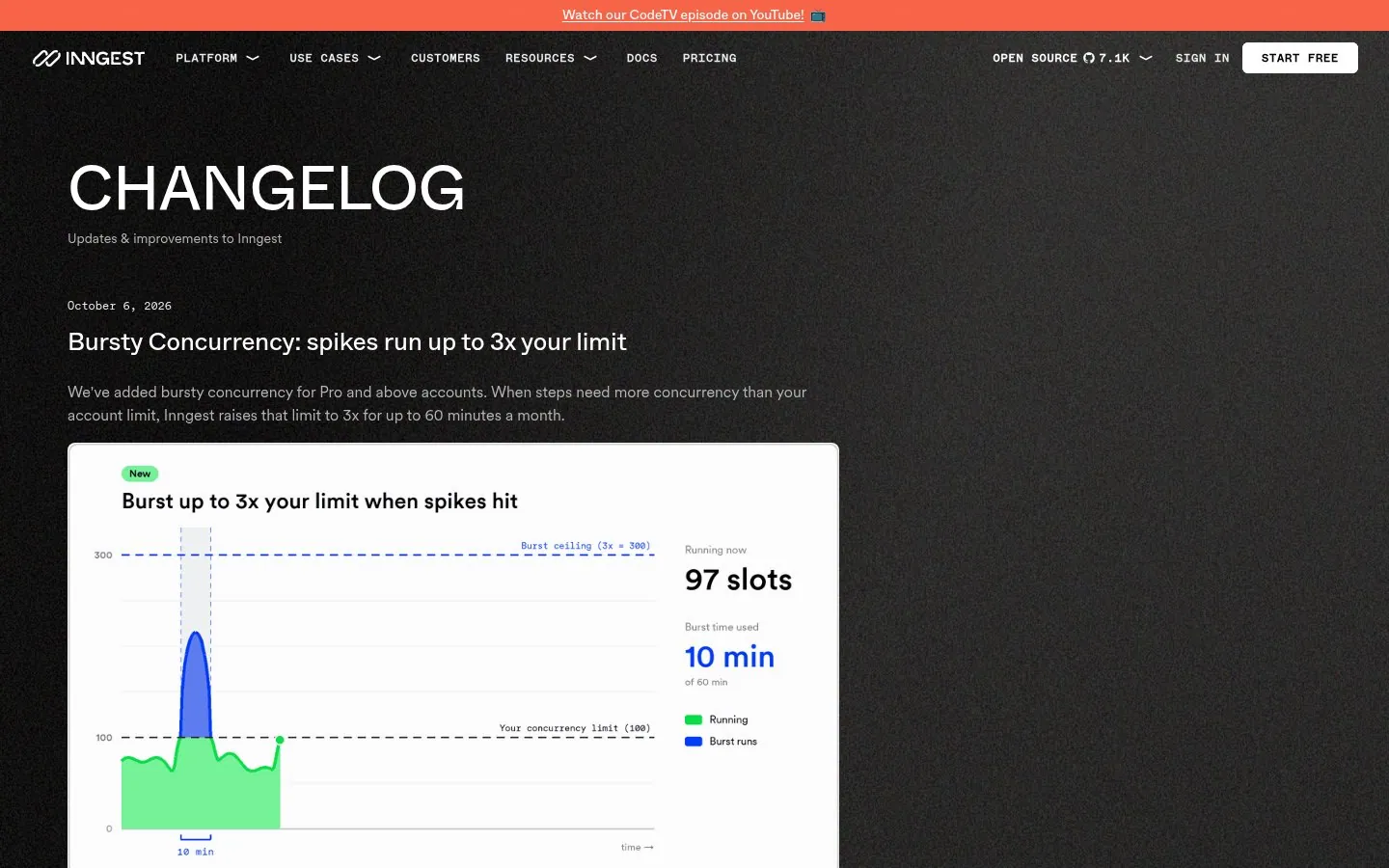
Task: Open the Customers page
Action: point(446,58)
